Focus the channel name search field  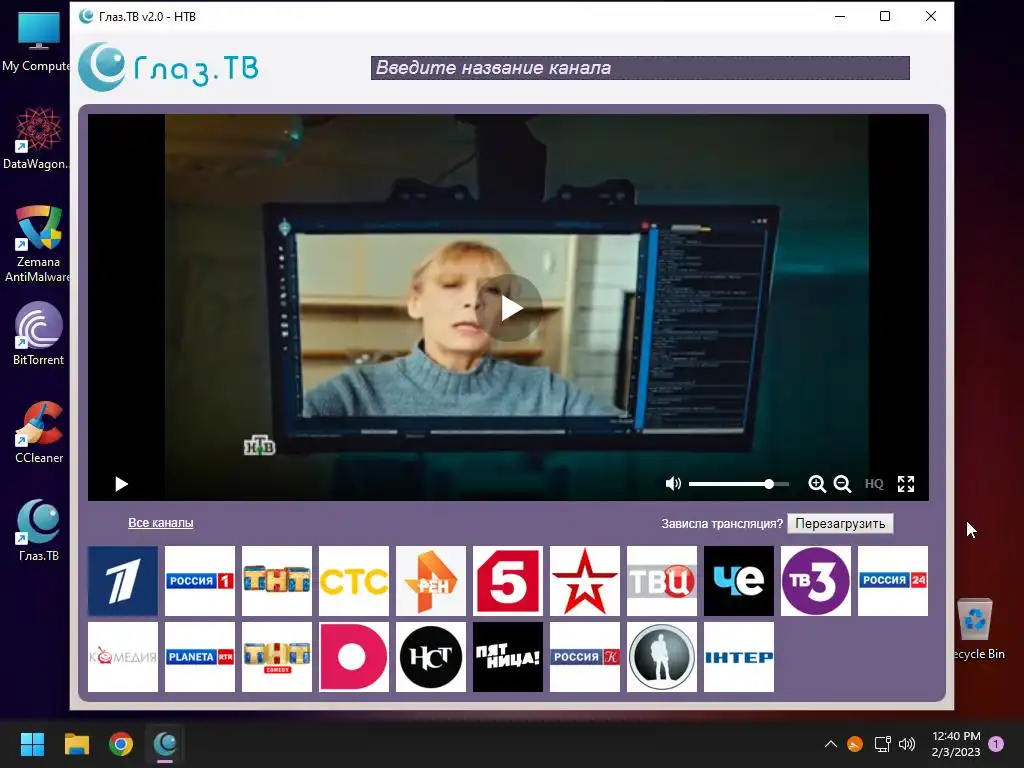pos(640,68)
